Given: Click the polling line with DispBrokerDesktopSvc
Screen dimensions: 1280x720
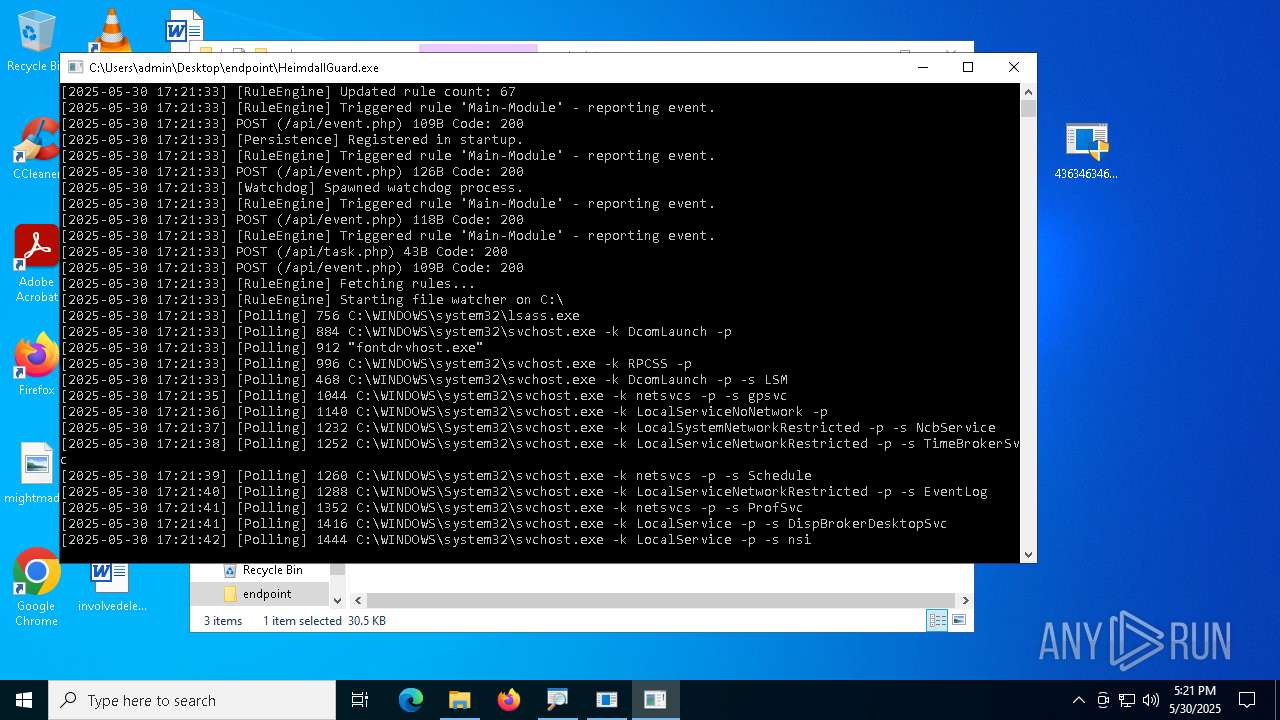Looking at the screenshot, I should [504, 524].
